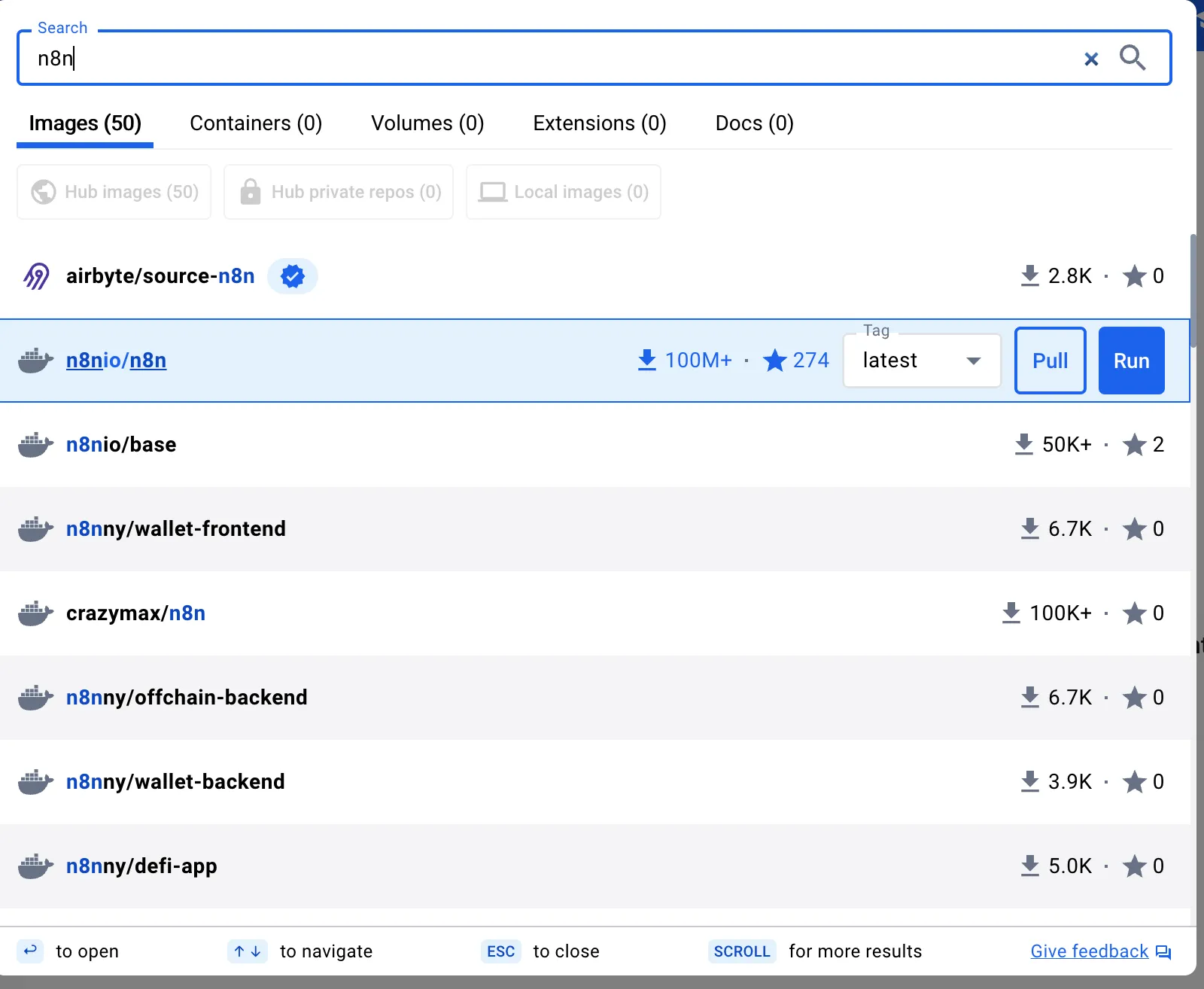Click the star icon showing 274
1204x989 pixels.
coord(774,361)
